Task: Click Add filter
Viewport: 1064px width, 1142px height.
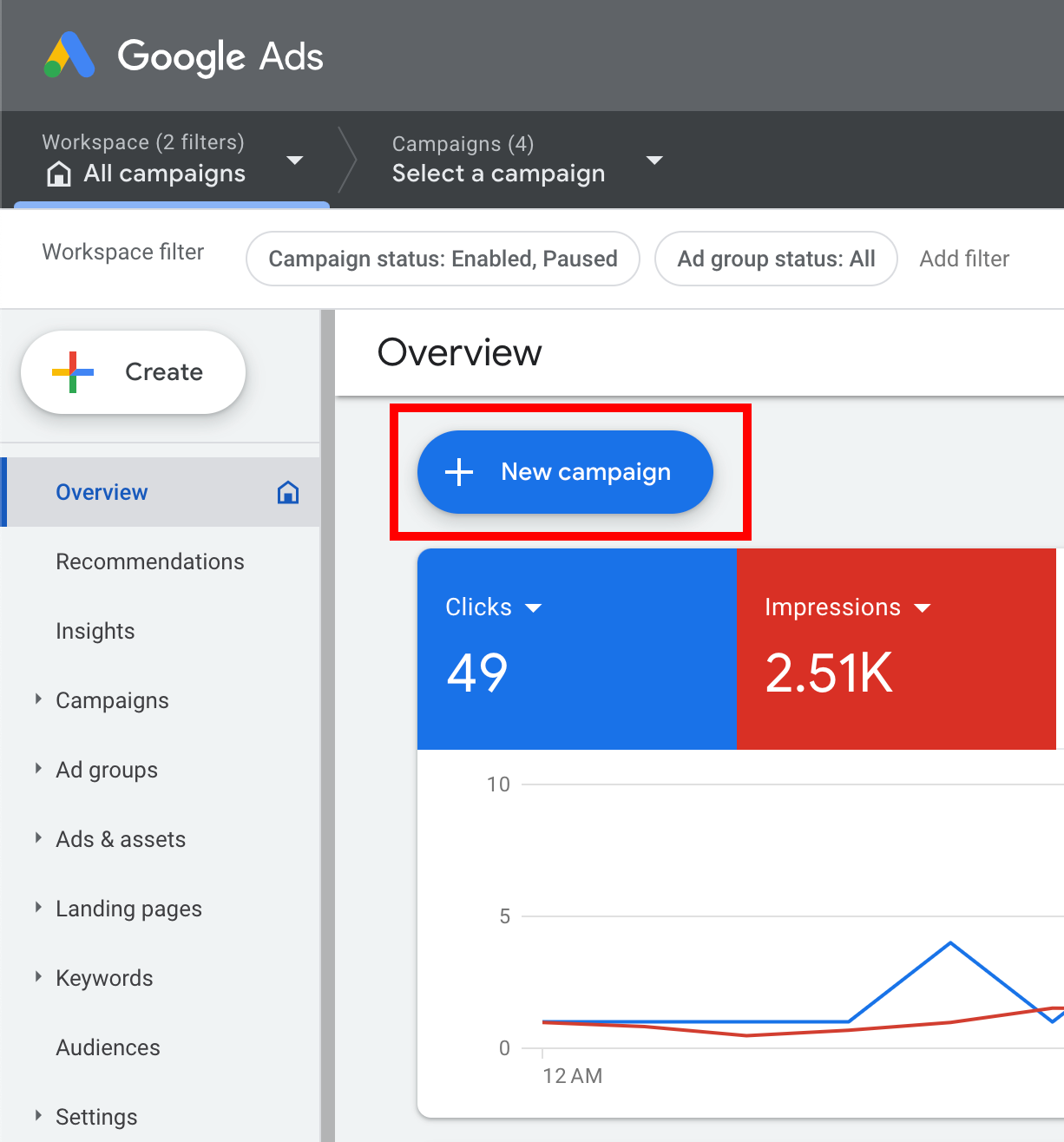Action: pos(964,259)
